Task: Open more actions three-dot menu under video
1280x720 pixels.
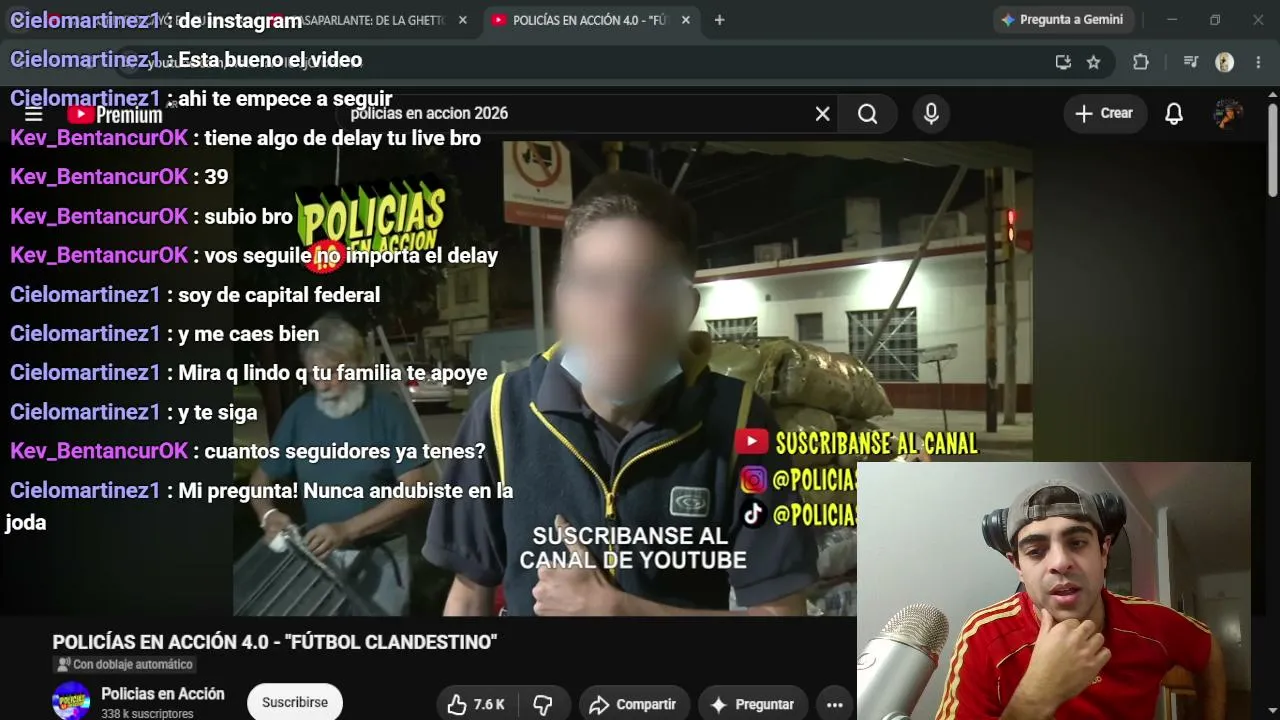Action: coord(835,704)
